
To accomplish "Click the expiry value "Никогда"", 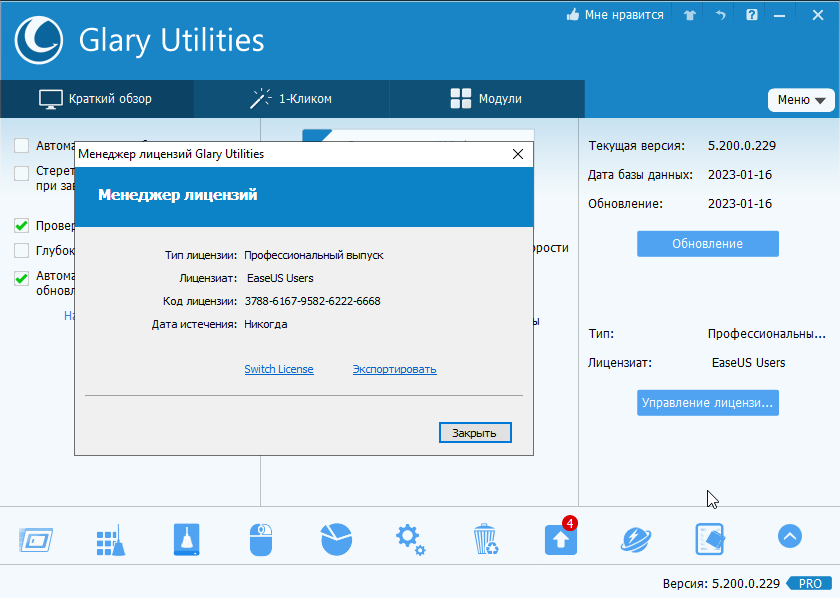I will pos(266,324).
